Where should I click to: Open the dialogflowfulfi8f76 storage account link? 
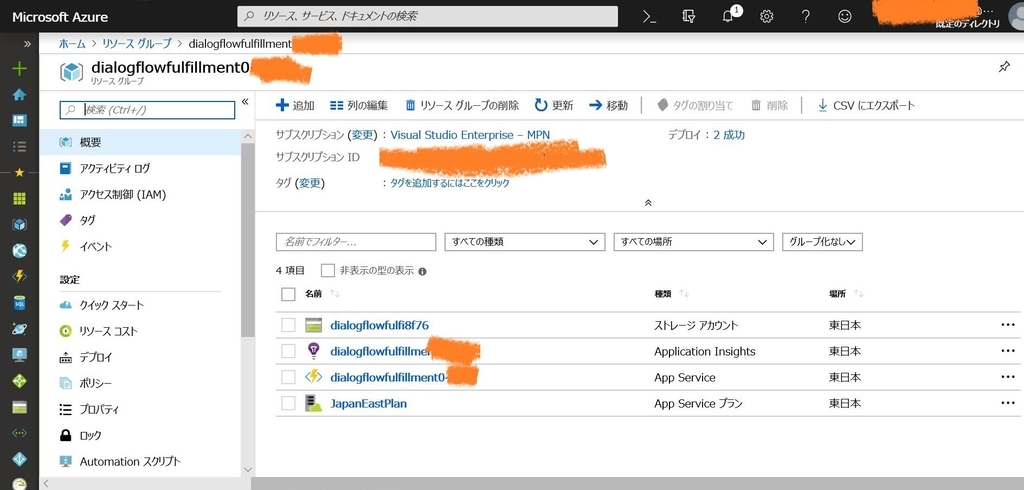click(379, 325)
